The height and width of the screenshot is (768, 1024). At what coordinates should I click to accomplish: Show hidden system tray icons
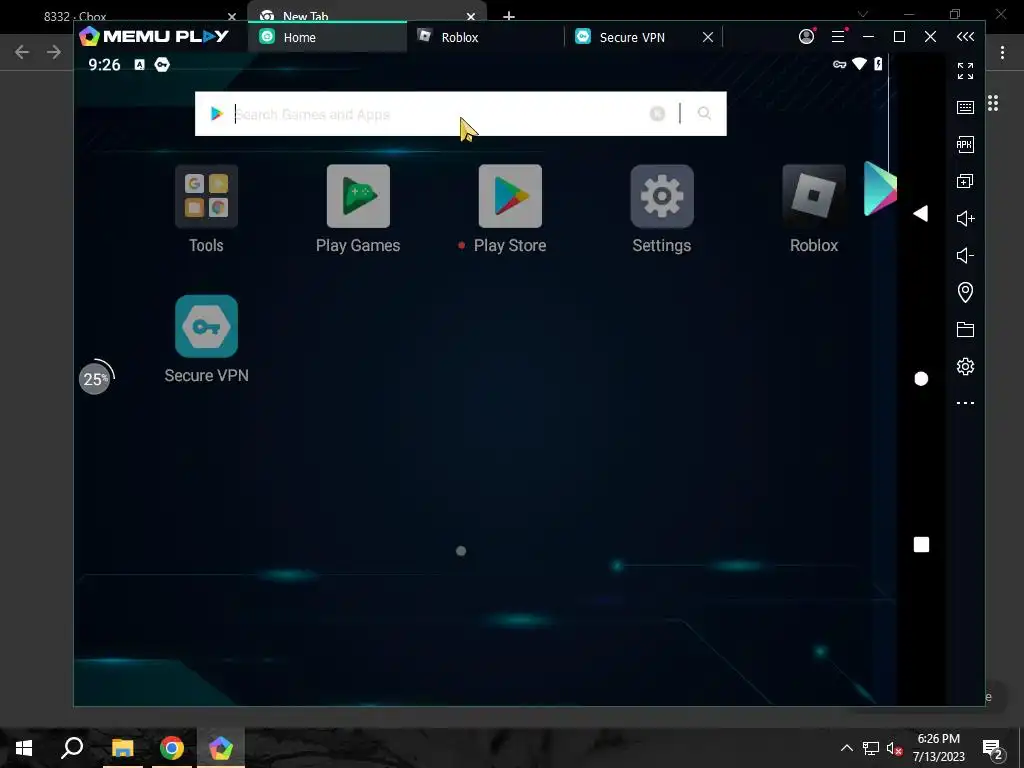click(846, 748)
